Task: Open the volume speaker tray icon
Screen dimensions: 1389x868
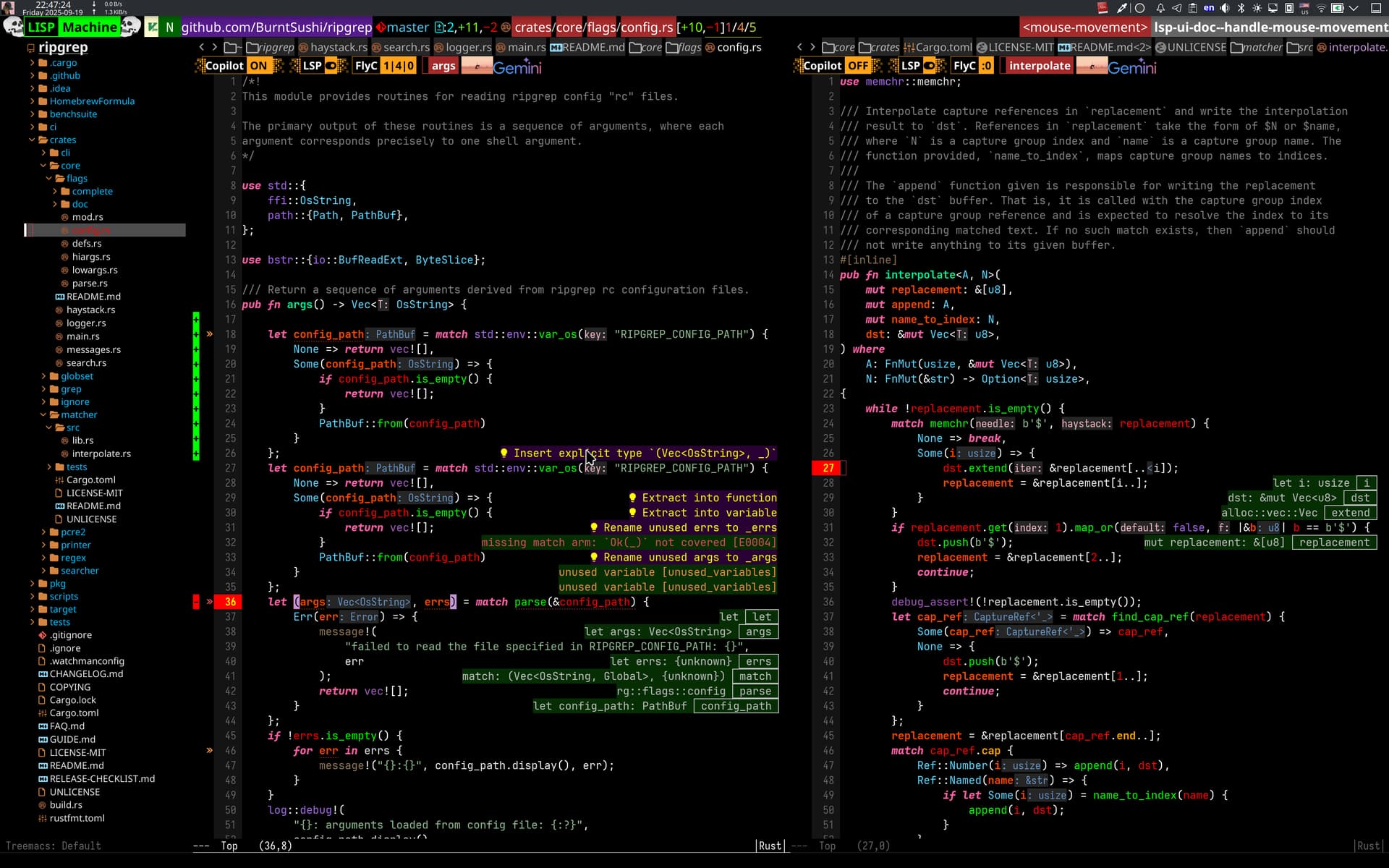Action: click(x=1225, y=8)
